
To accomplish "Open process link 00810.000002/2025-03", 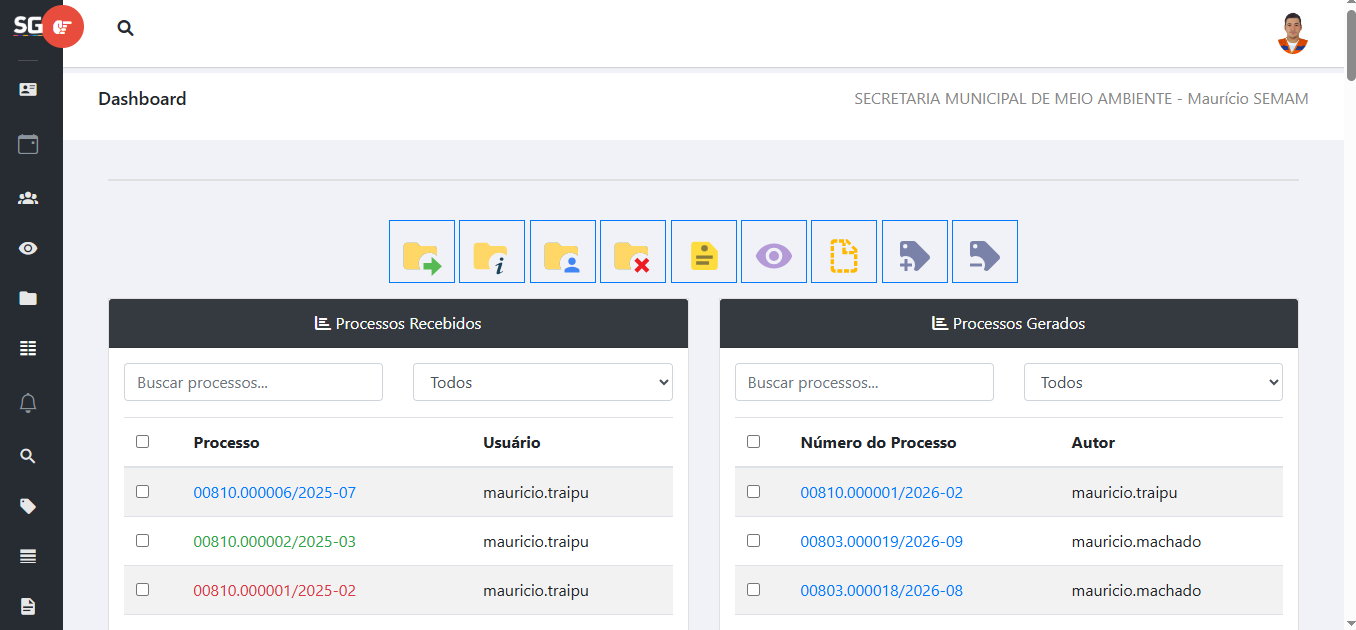I will click(274, 542).
